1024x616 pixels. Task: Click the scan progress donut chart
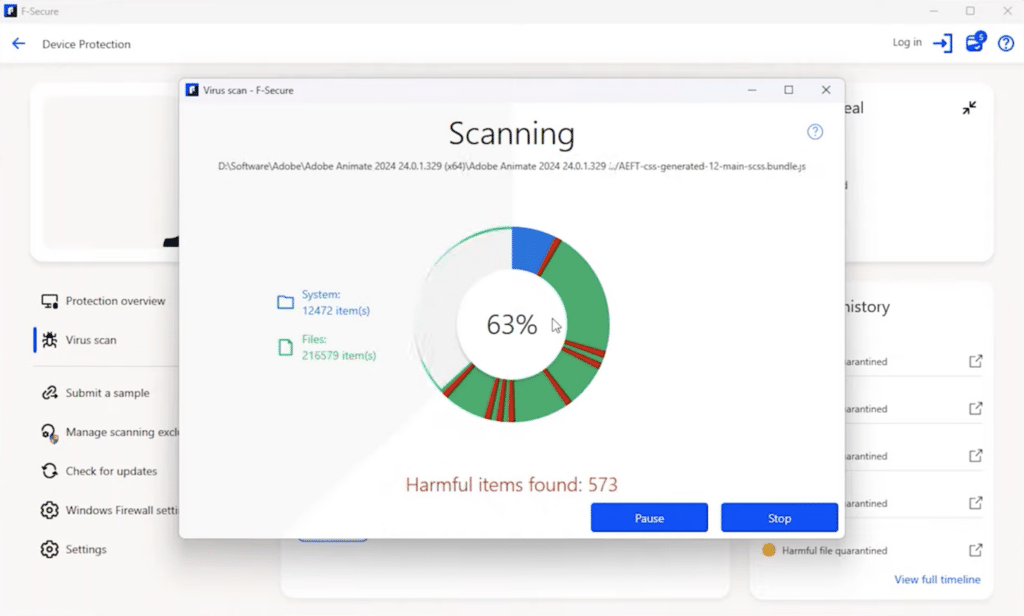pos(513,324)
